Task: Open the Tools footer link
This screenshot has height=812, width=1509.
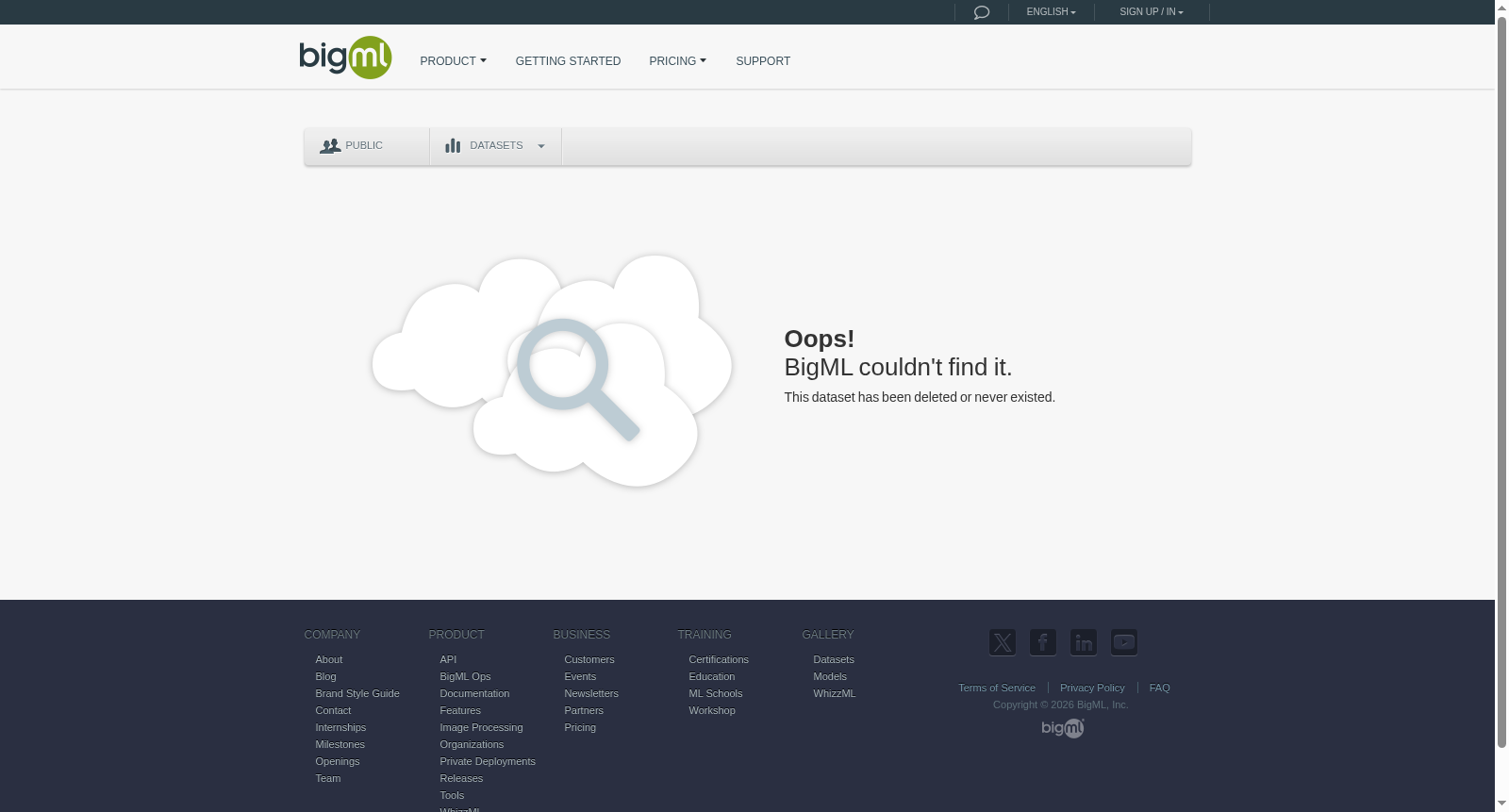Action: point(452,796)
